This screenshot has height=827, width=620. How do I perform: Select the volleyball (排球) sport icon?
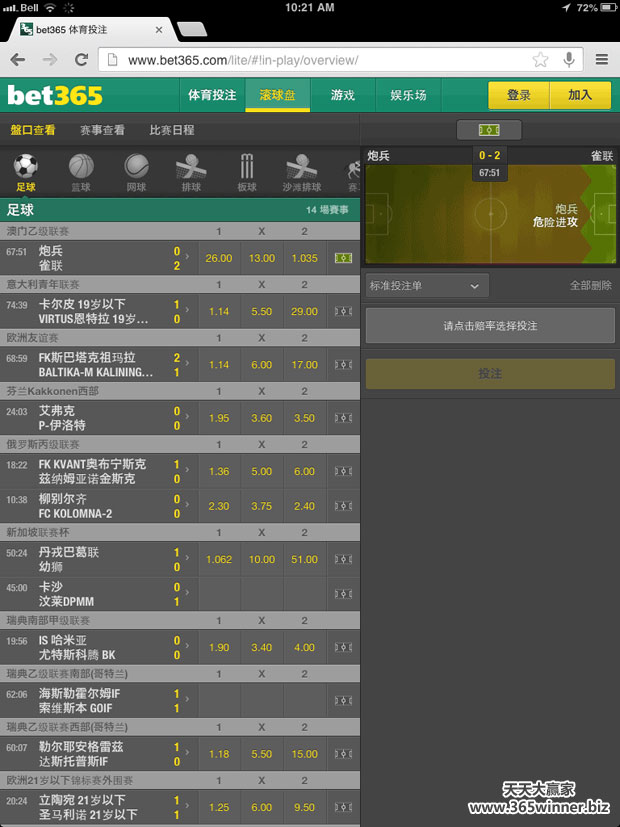tap(191, 172)
